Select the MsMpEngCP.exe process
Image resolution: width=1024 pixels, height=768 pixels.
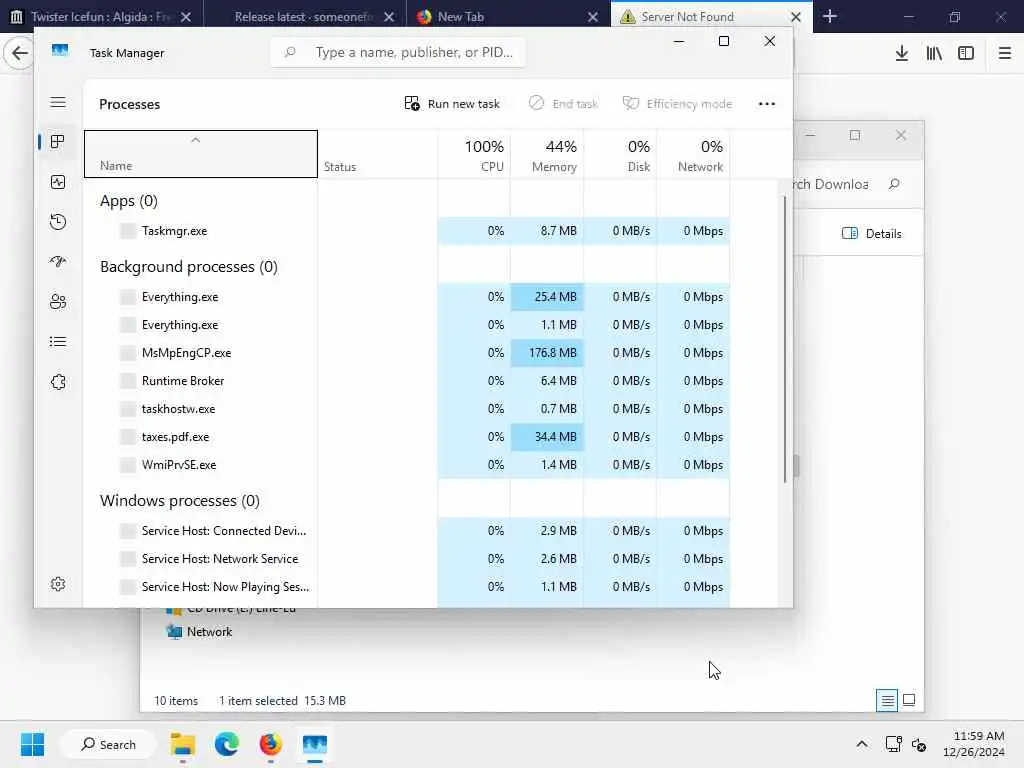tap(407, 353)
